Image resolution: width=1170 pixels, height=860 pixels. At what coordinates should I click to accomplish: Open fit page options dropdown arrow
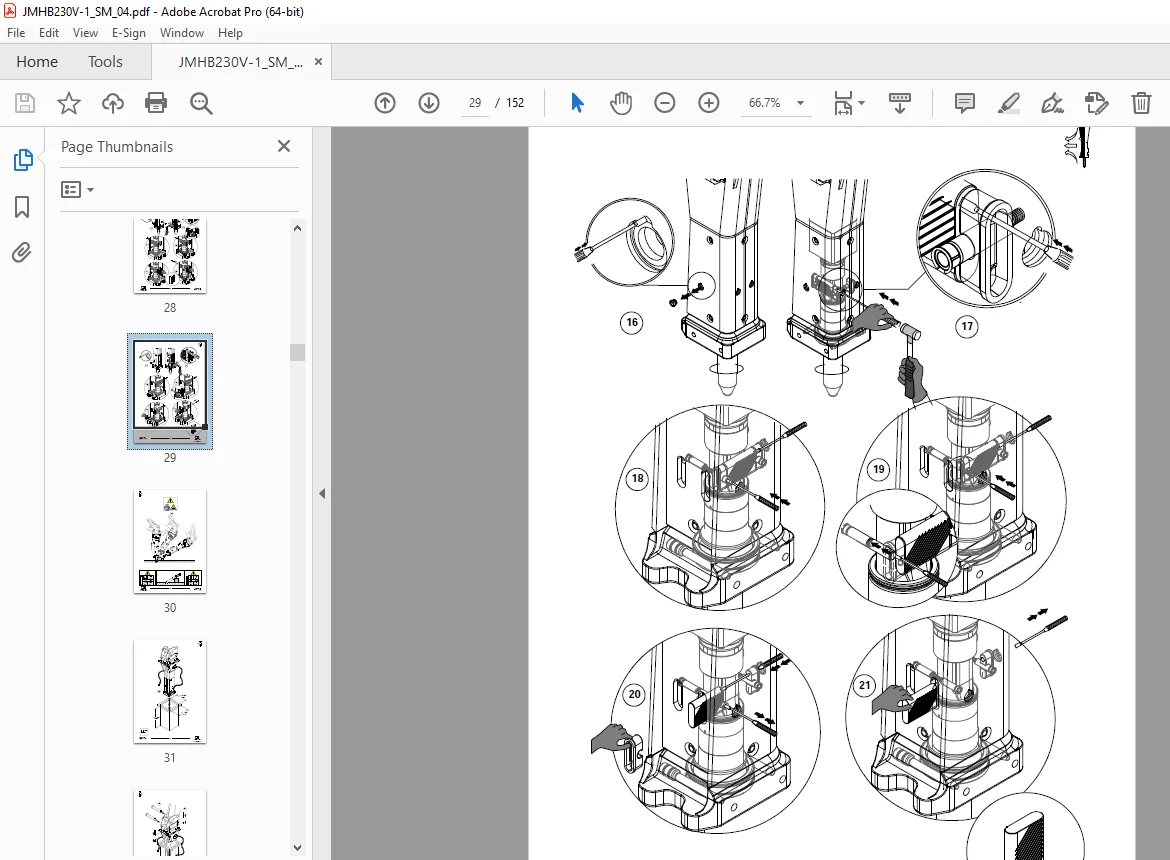coord(862,103)
